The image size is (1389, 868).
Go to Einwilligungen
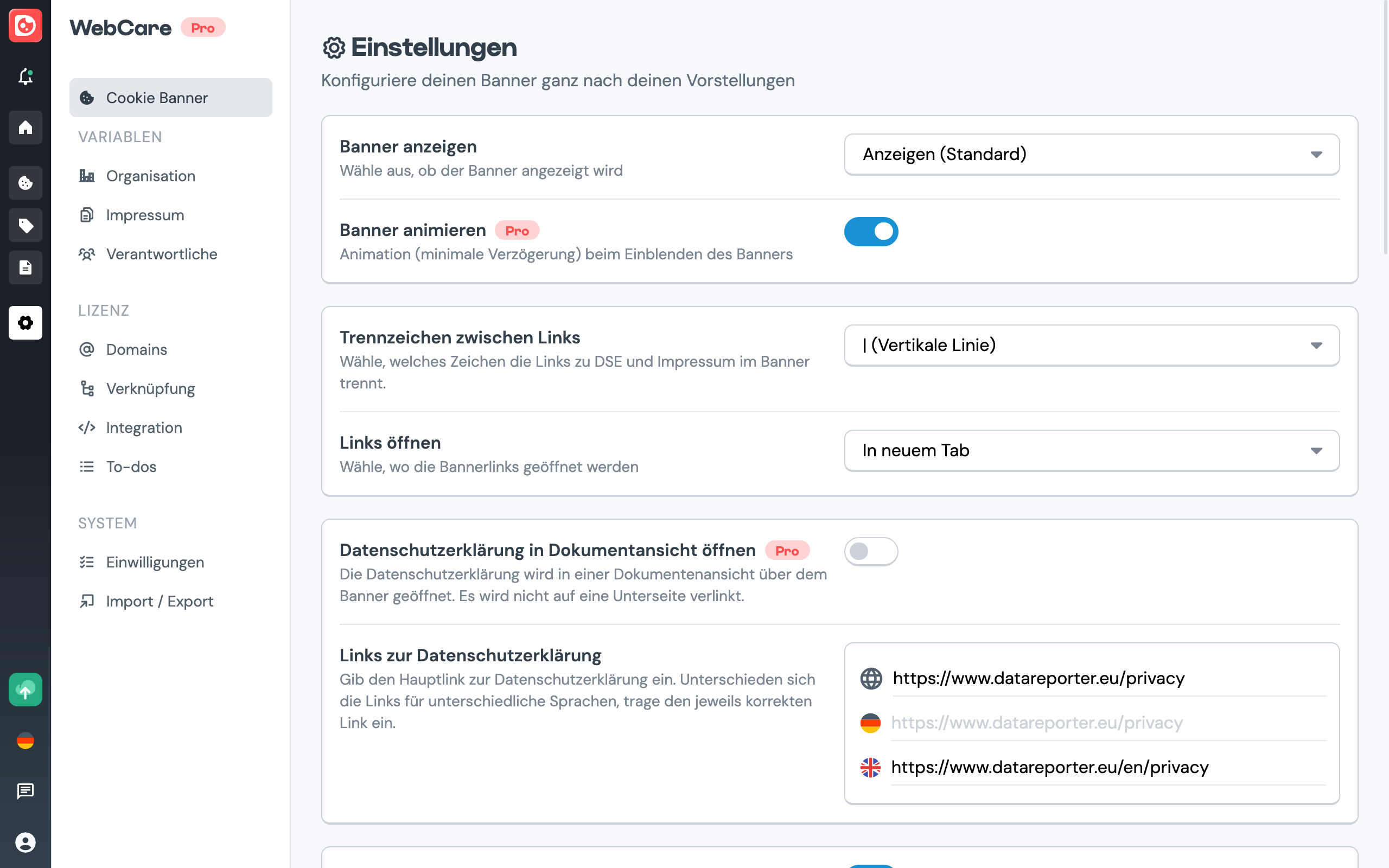tap(155, 562)
